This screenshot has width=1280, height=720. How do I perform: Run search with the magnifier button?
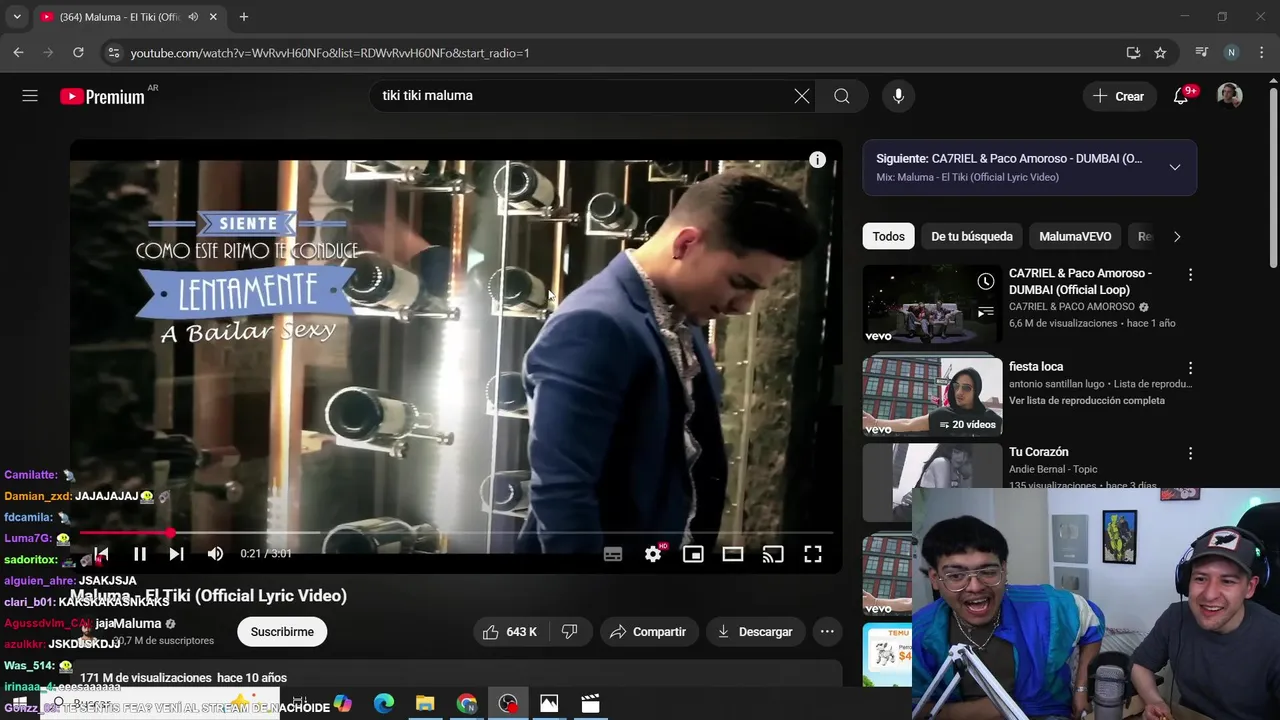(x=842, y=96)
